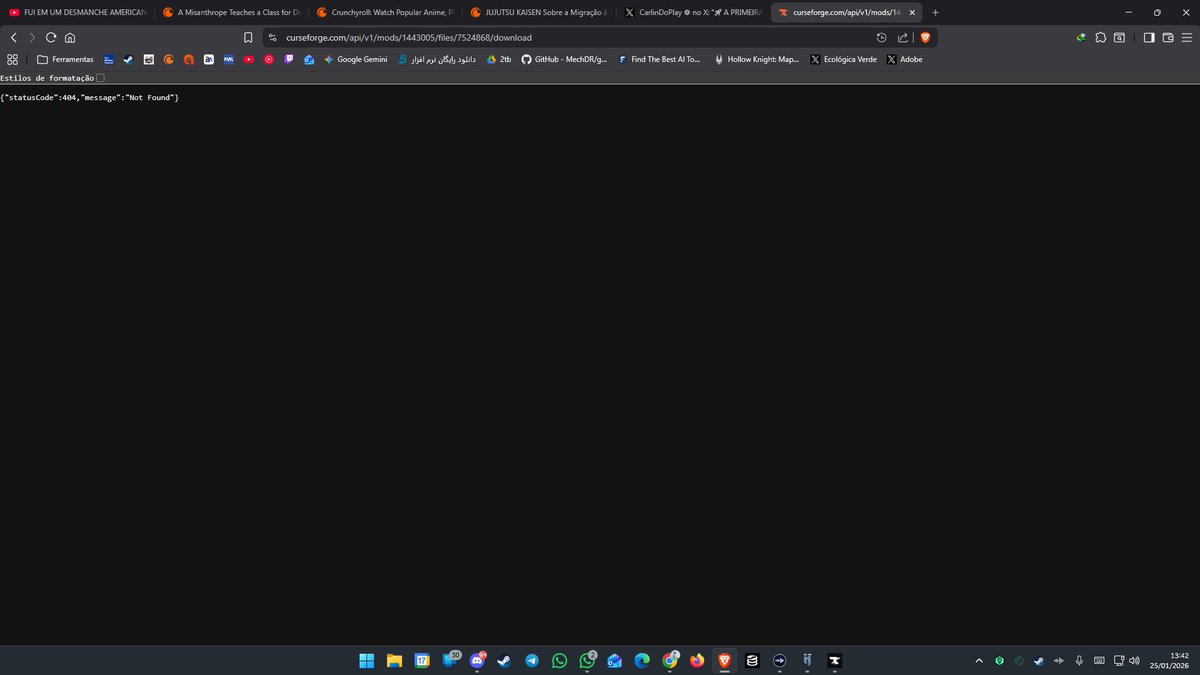1200x675 pixels.
Task: Open the Find The Best AI To... bookmark
Action: [659, 59]
